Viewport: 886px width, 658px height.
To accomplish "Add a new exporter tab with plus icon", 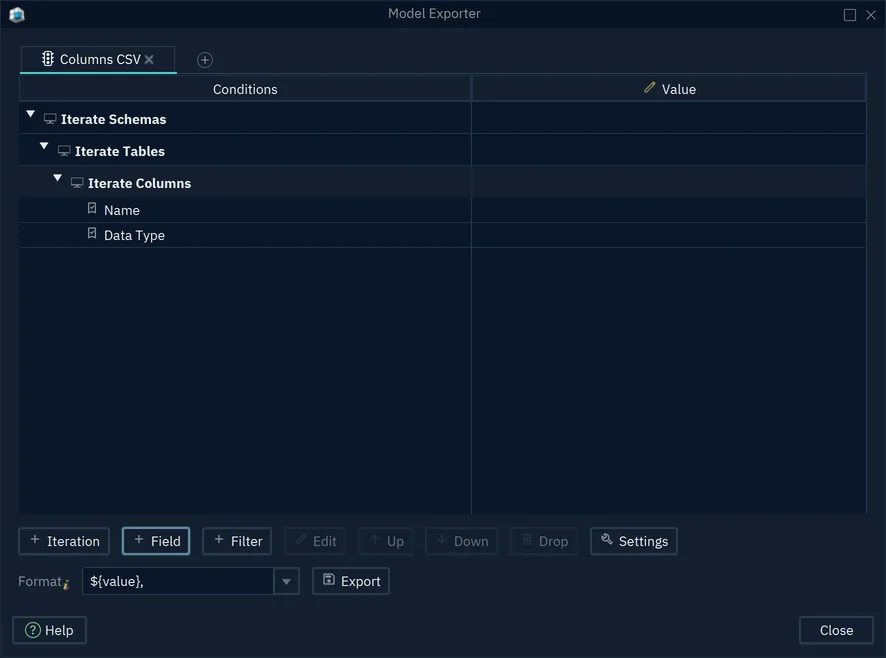I will [205, 60].
